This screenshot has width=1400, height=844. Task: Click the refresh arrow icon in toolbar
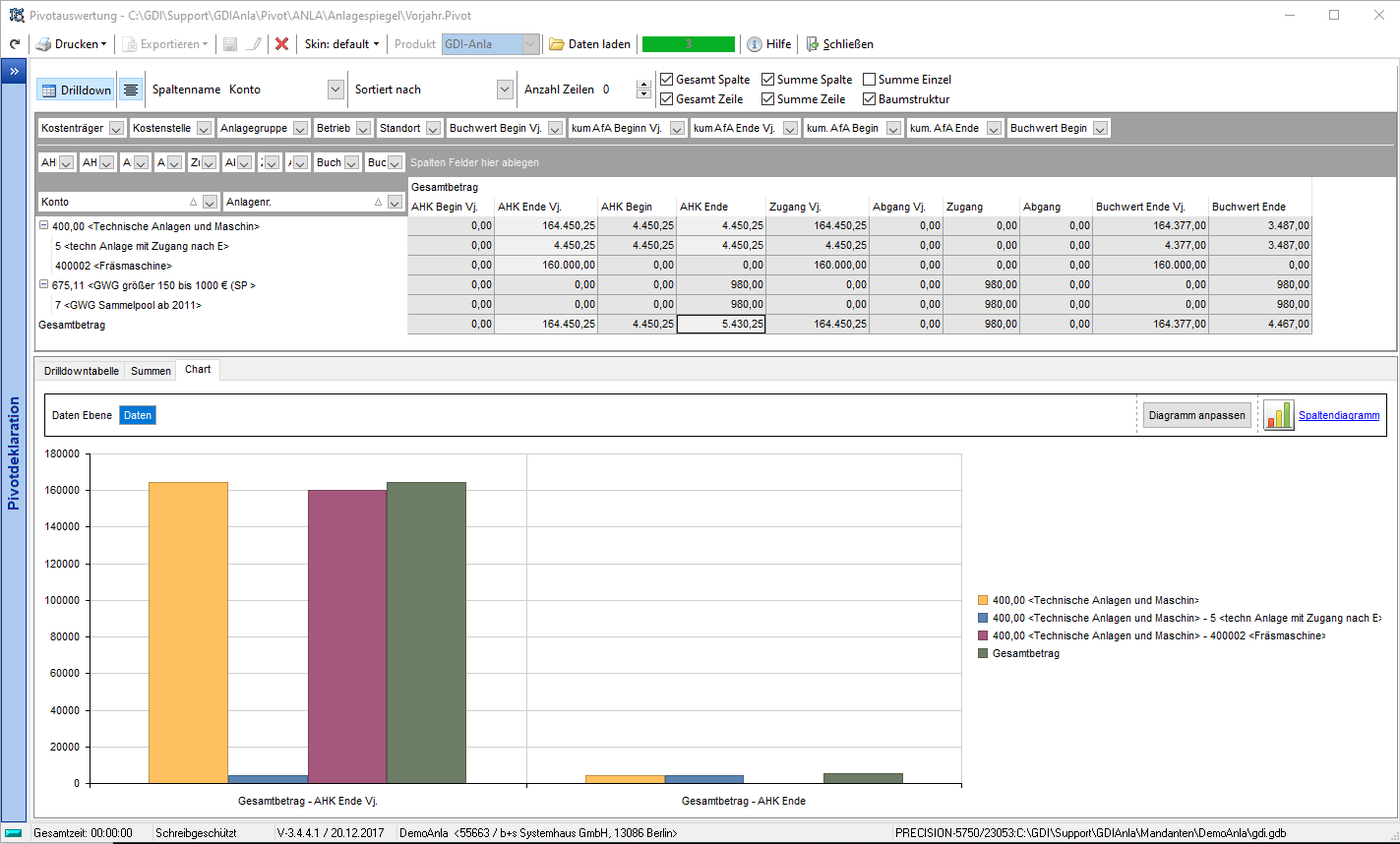tap(15, 44)
